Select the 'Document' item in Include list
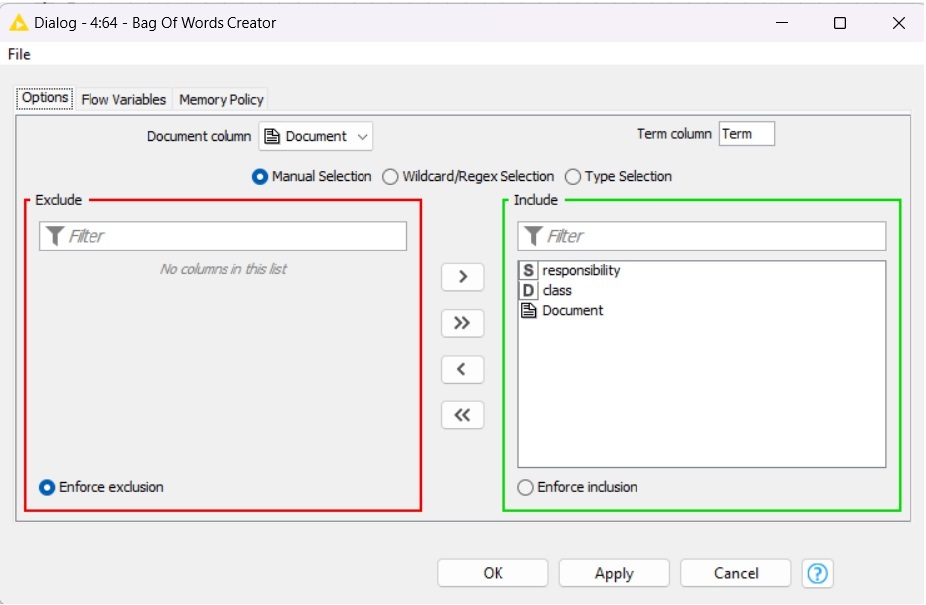The image size is (926, 605). click(572, 311)
